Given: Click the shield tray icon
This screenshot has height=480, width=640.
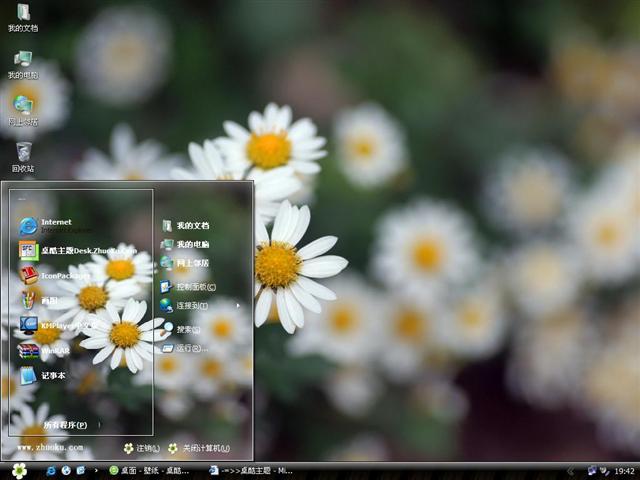Looking at the screenshot, I should point(604,471).
